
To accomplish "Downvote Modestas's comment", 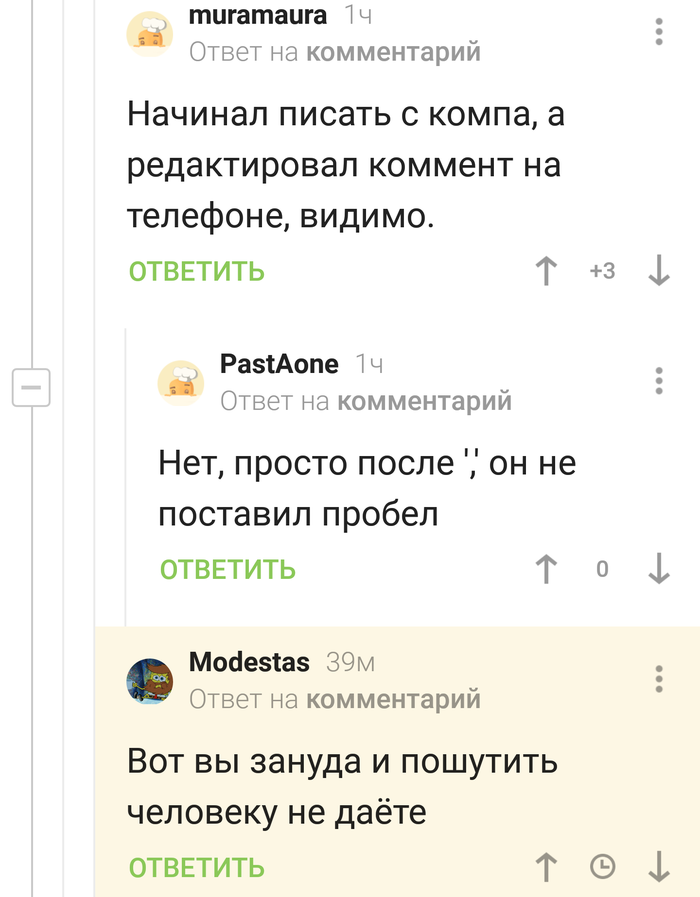I will coord(658,867).
